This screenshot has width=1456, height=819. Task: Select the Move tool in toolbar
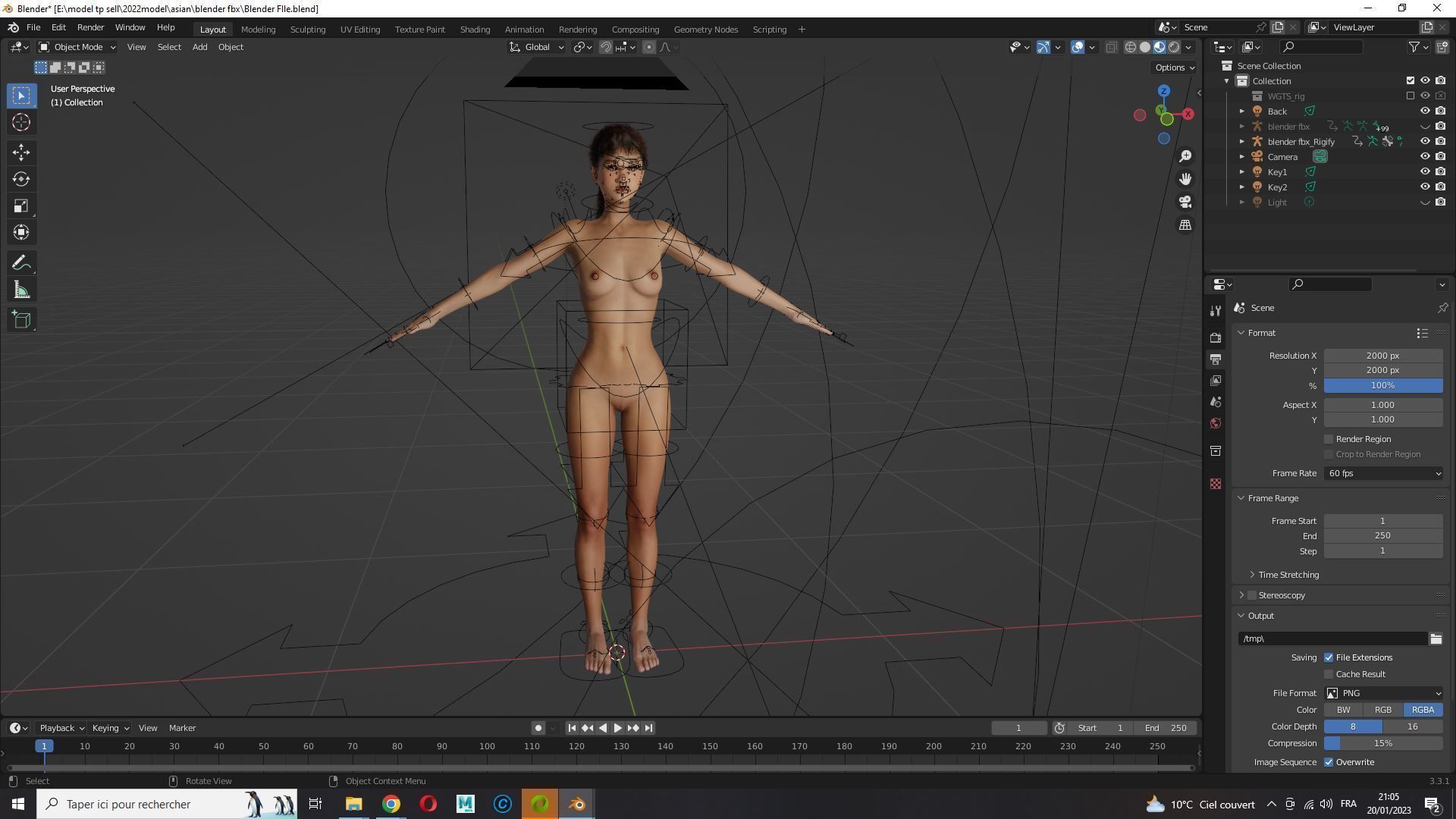pos(21,152)
